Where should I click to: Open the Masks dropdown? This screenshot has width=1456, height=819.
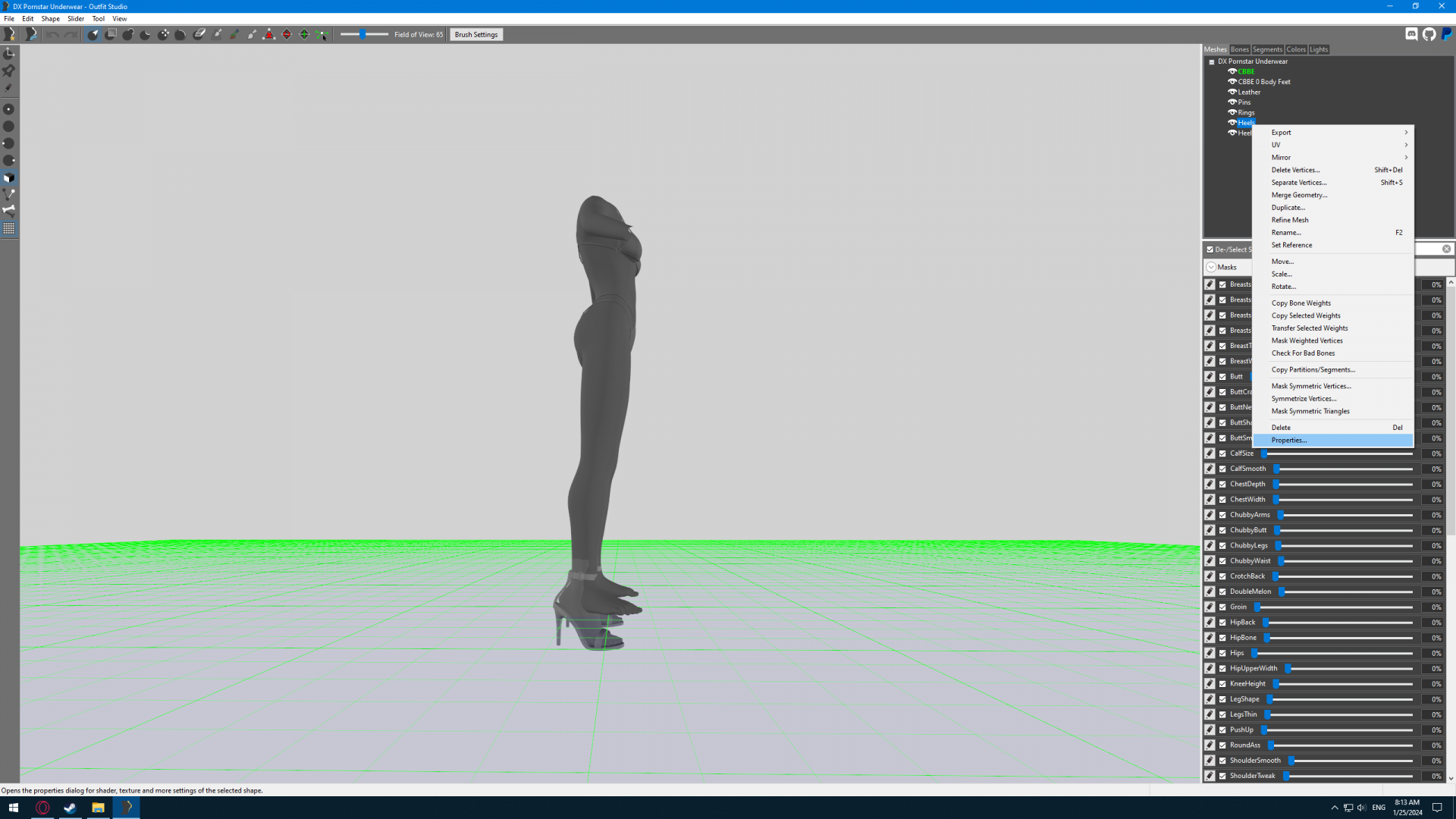pos(1211,267)
